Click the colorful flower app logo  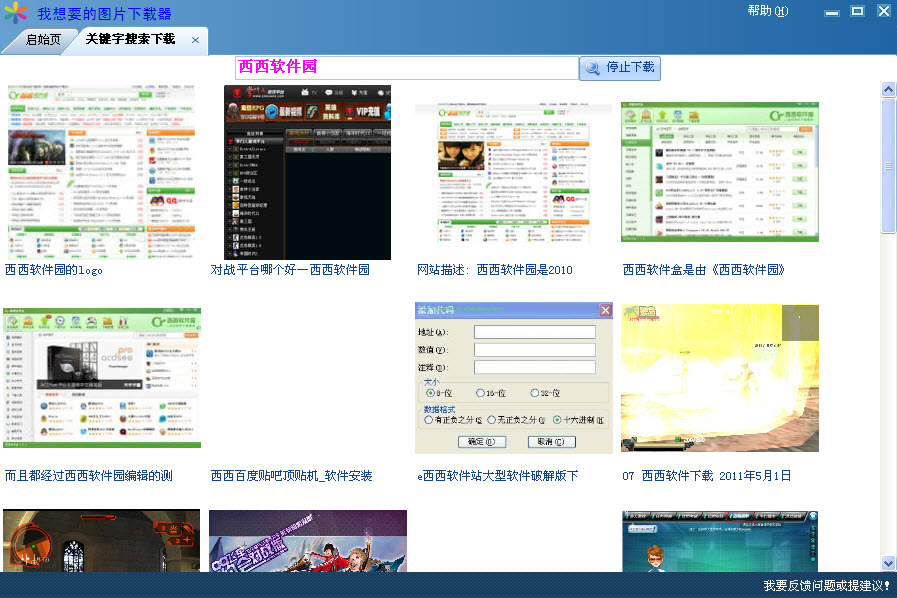point(15,14)
